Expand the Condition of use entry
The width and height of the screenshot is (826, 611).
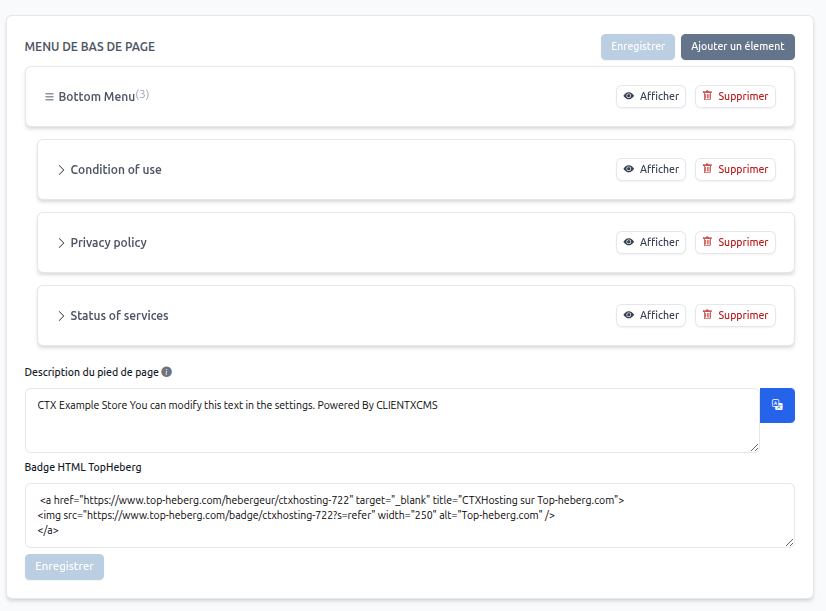tap(60, 169)
